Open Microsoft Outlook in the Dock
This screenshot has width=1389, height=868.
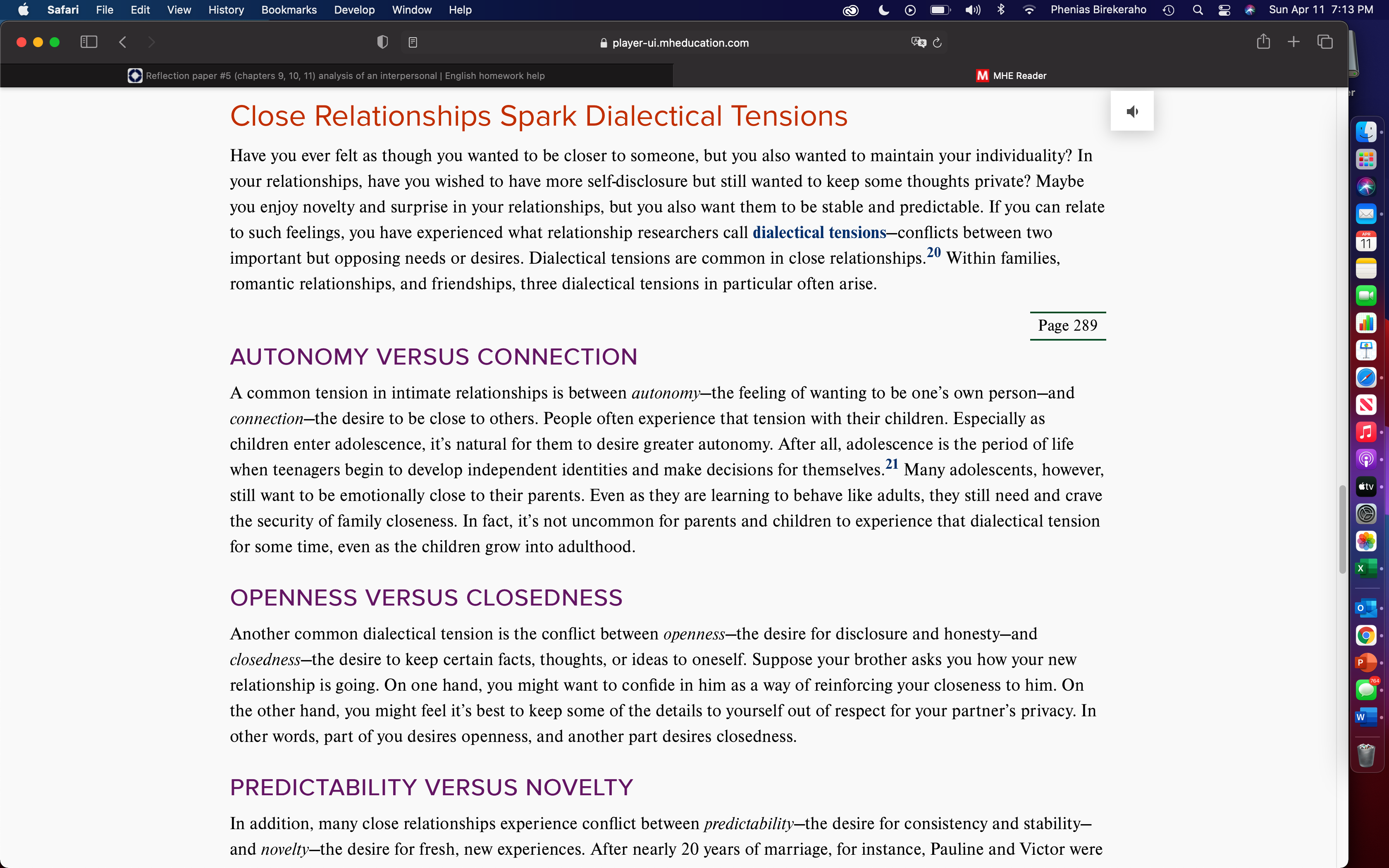tap(1366, 608)
